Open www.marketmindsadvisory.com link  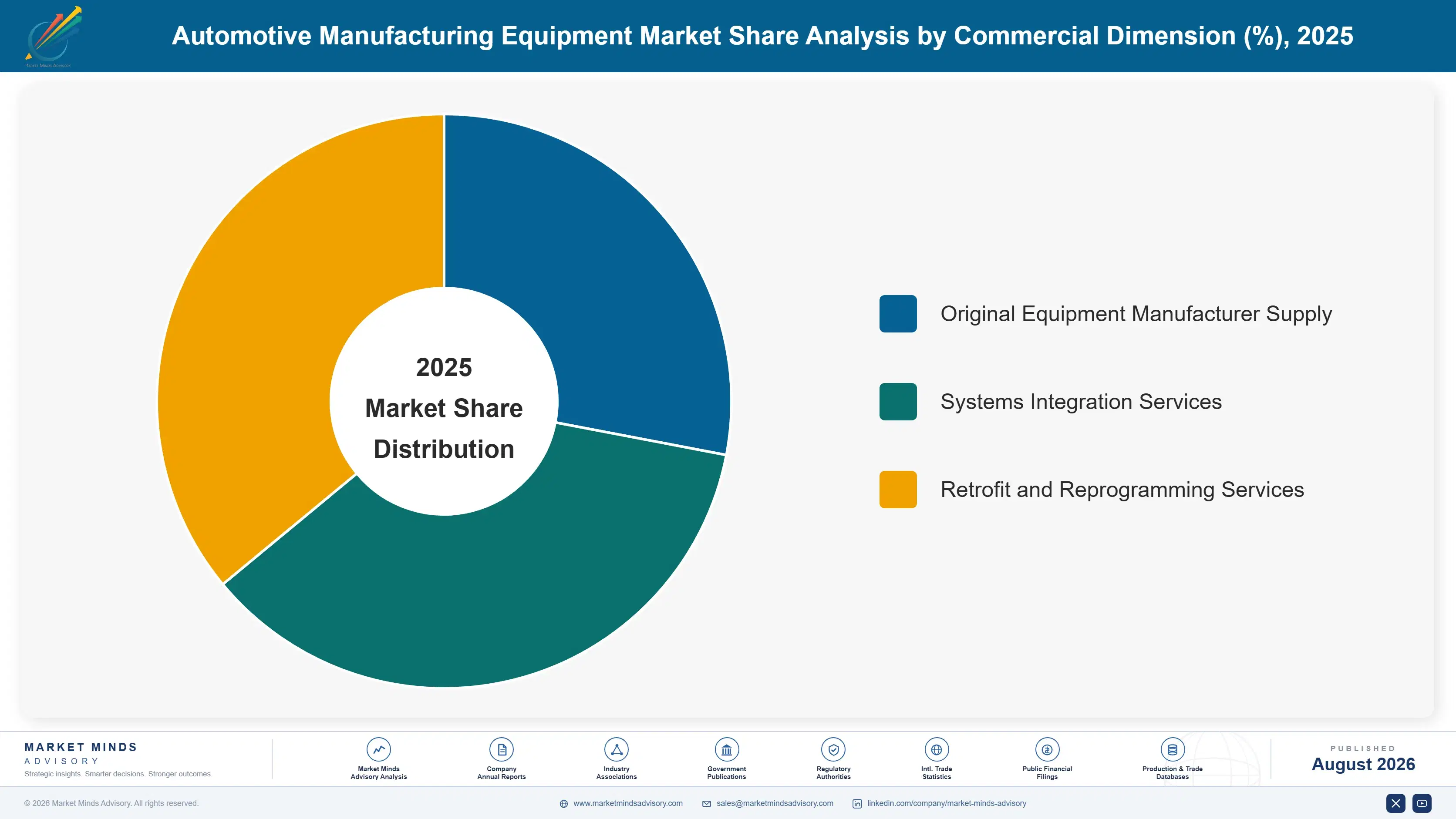628,803
